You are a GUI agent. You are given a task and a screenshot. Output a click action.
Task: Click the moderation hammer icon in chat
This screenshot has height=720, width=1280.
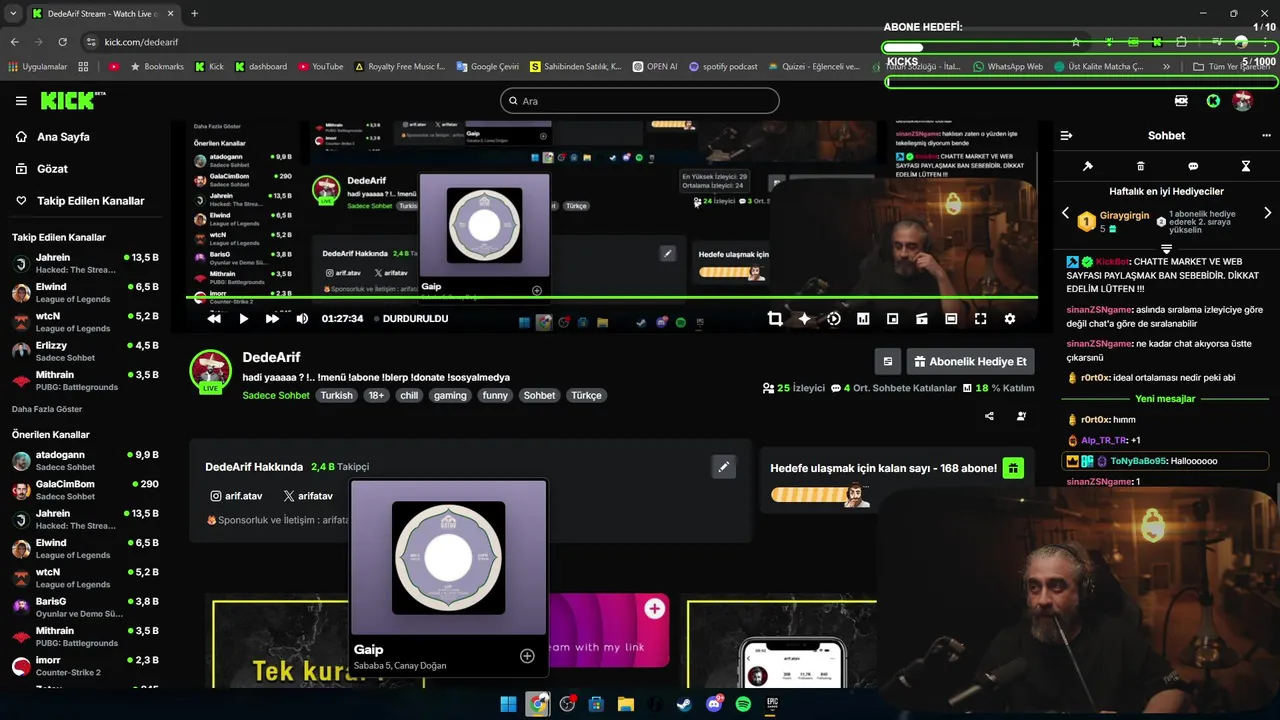tap(1088, 166)
